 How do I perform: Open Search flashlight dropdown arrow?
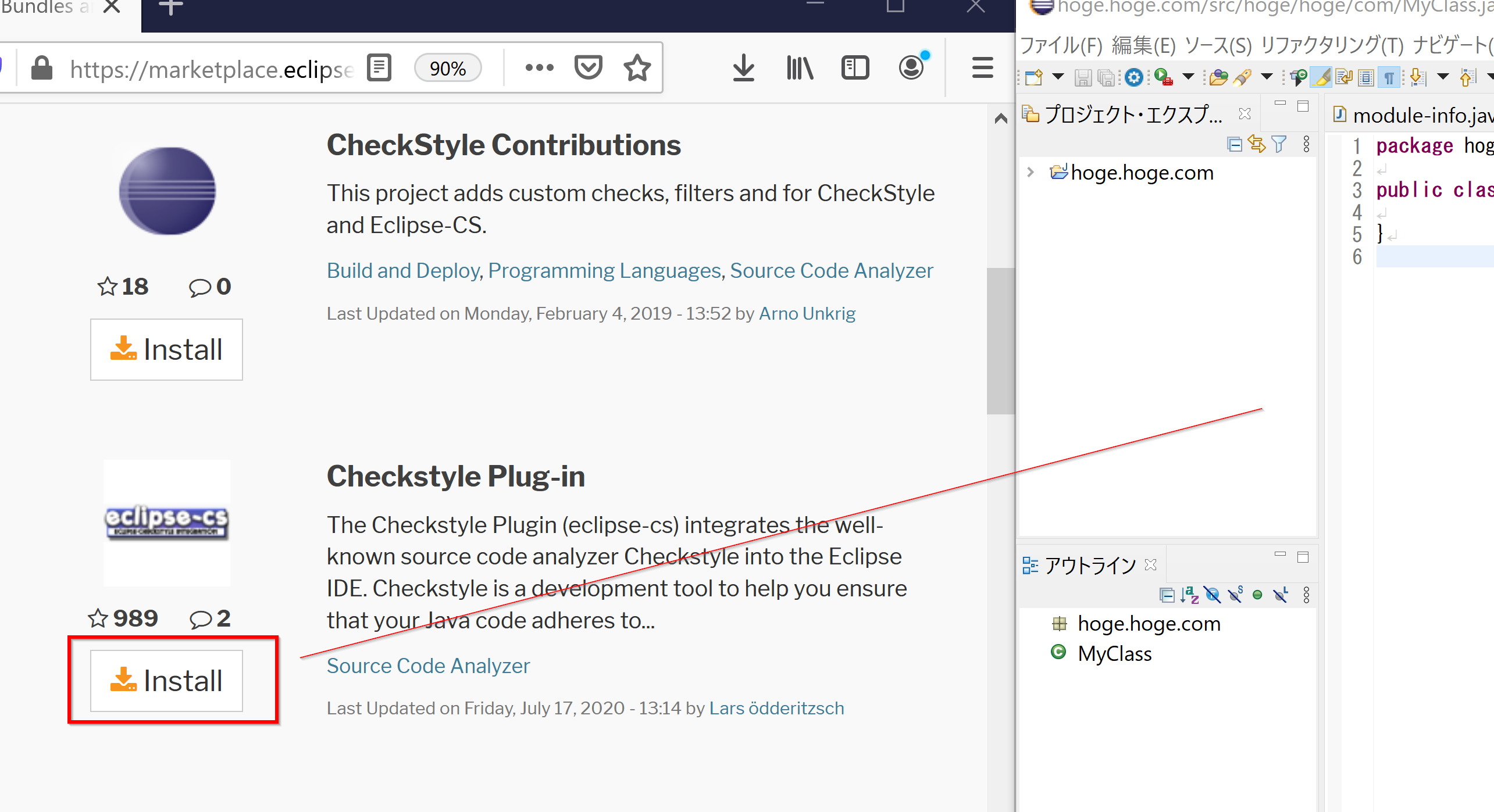(x=1266, y=76)
